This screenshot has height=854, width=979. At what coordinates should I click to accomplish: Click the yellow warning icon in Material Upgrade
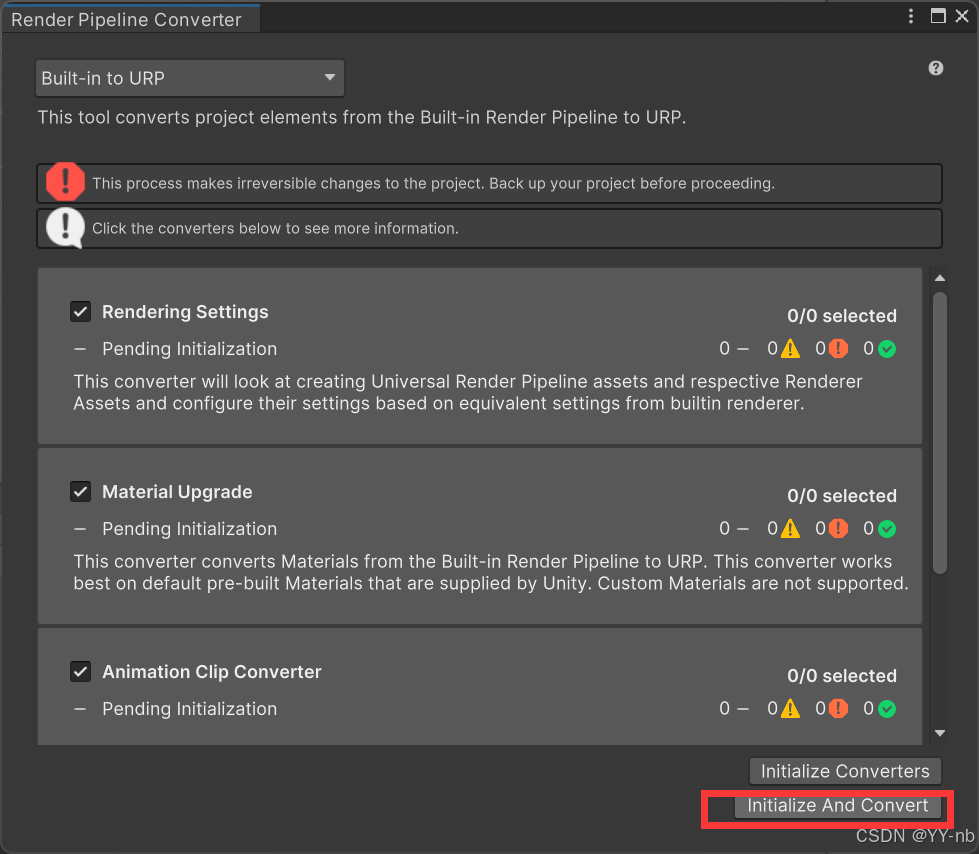pos(790,529)
